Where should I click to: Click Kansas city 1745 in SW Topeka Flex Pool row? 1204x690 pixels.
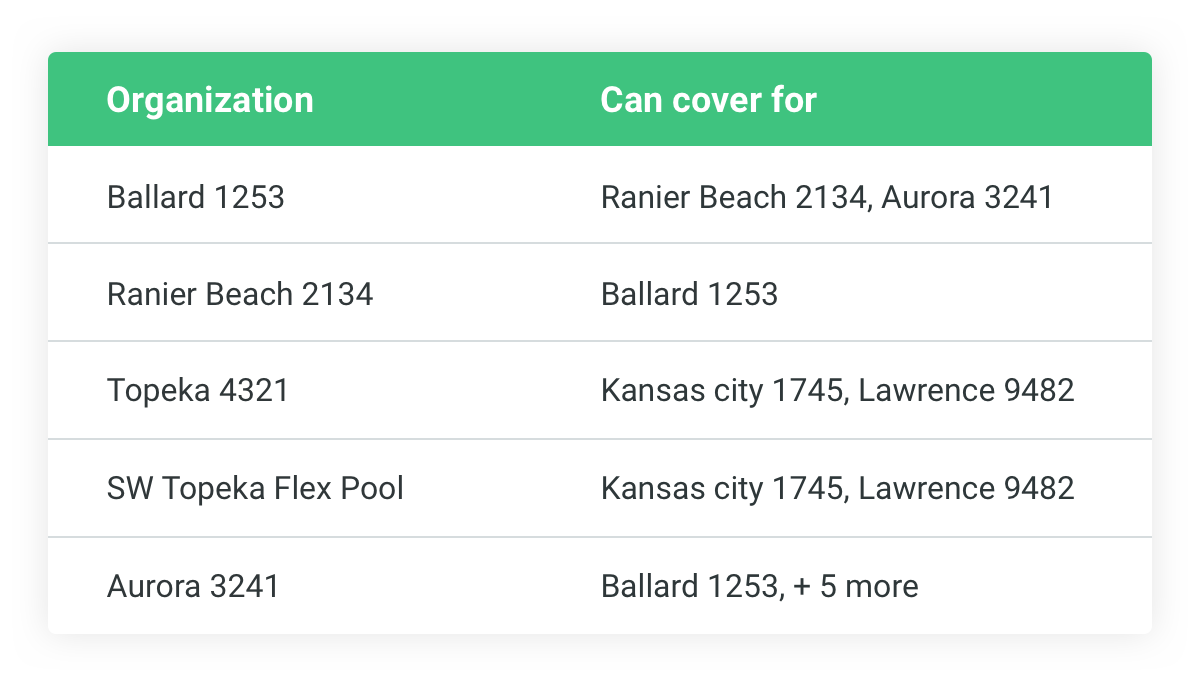tap(721, 488)
